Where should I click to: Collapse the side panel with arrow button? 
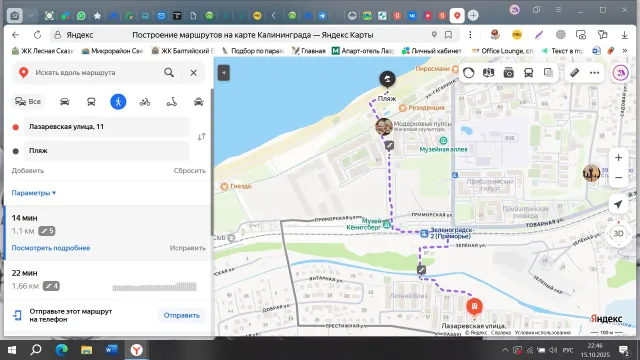pyautogui.click(x=224, y=73)
